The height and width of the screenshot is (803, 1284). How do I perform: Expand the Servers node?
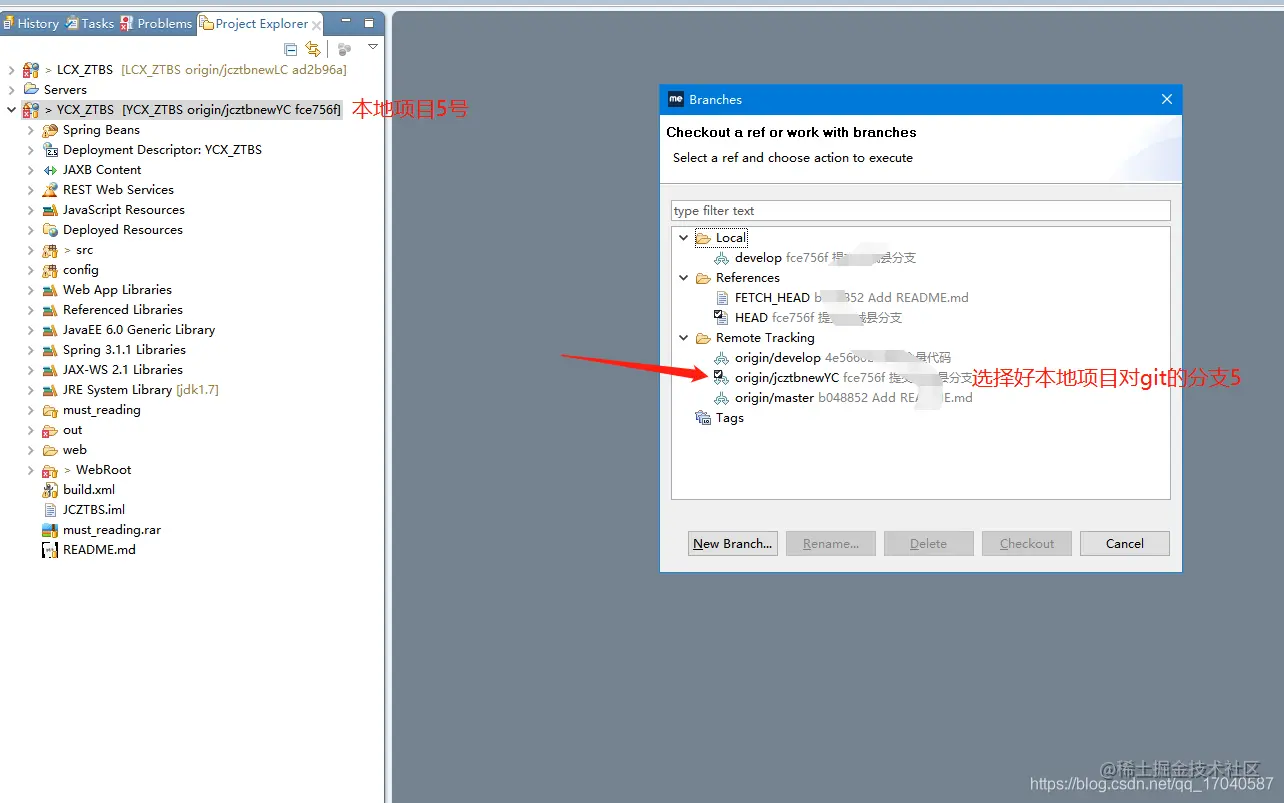point(12,90)
